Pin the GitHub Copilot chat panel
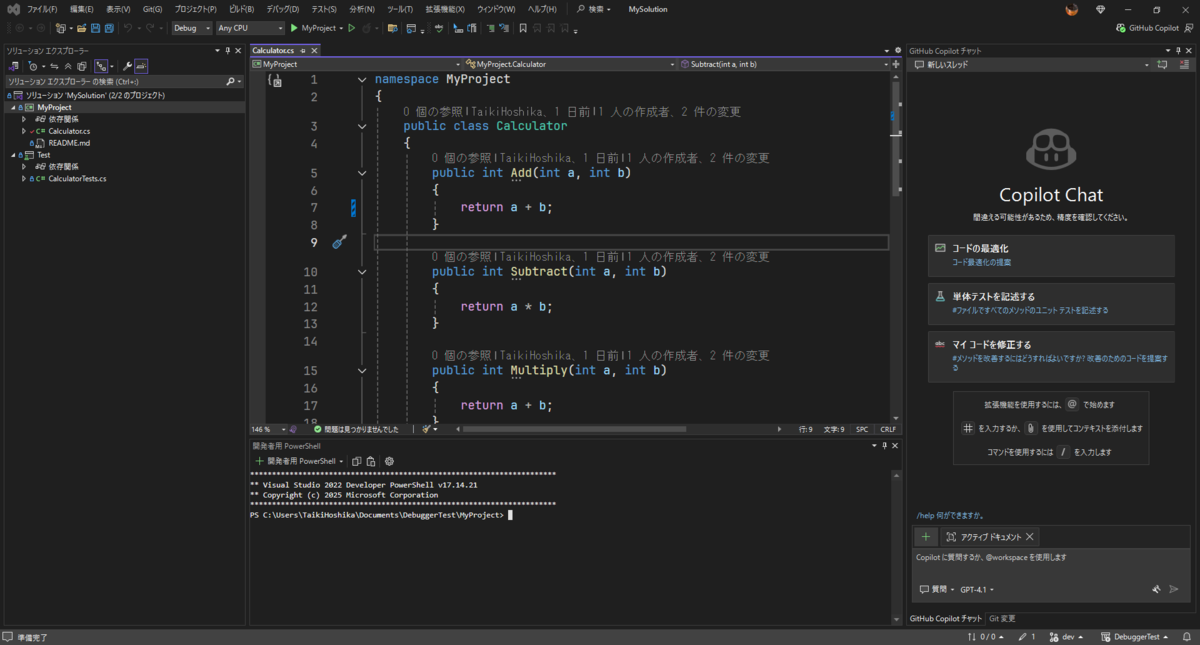 click(x=1178, y=50)
